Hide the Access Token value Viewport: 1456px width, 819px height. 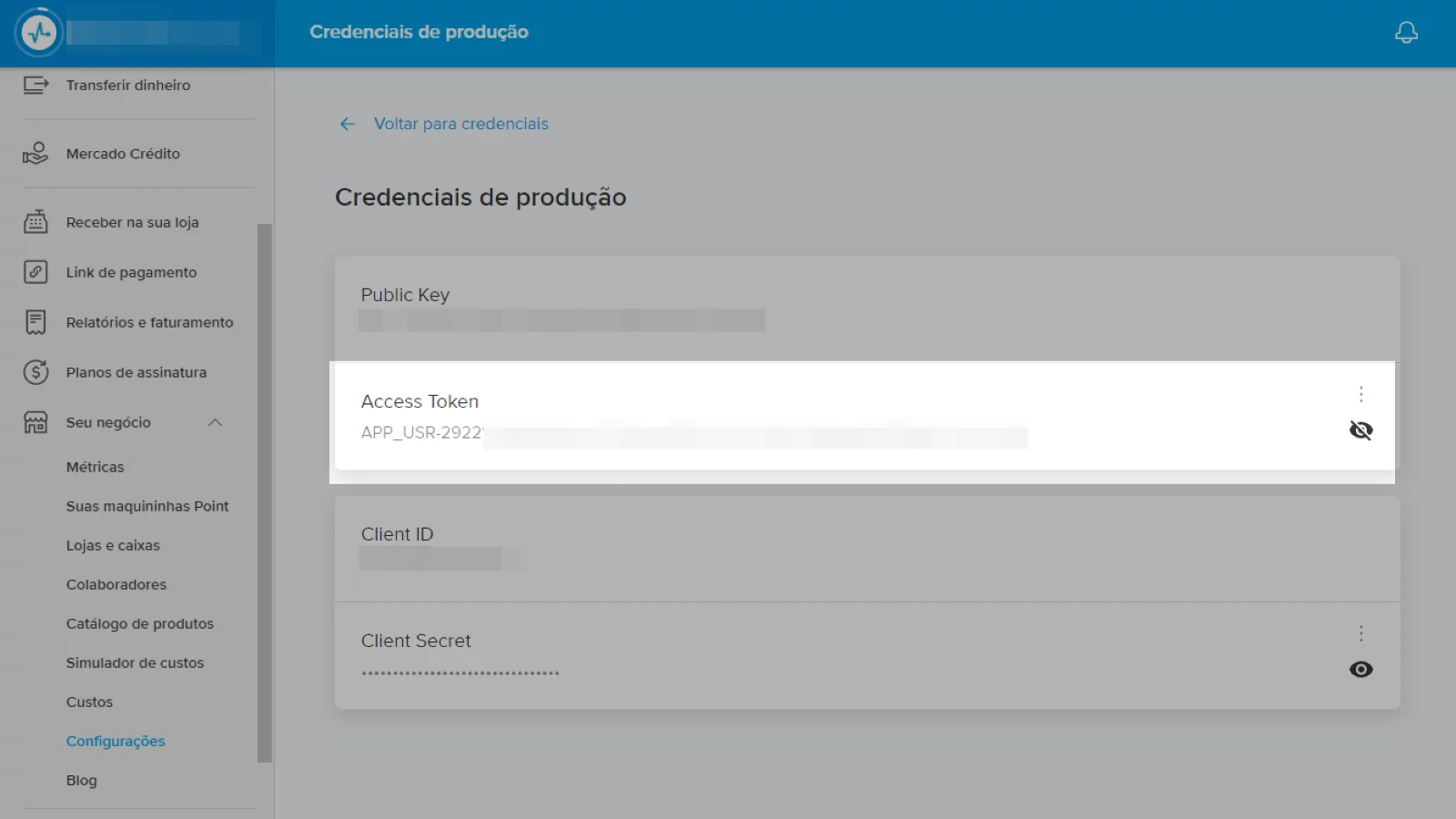[x=1360, y=430]
